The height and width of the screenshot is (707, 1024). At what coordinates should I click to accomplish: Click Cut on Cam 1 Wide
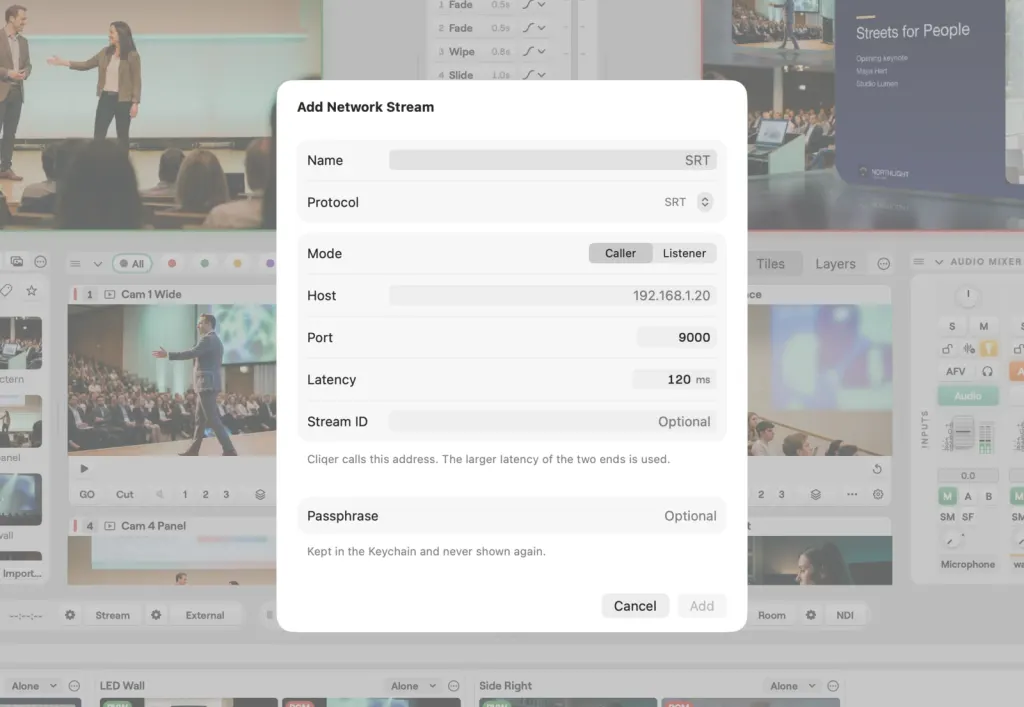pyautogui.click(x=125, y=494)
